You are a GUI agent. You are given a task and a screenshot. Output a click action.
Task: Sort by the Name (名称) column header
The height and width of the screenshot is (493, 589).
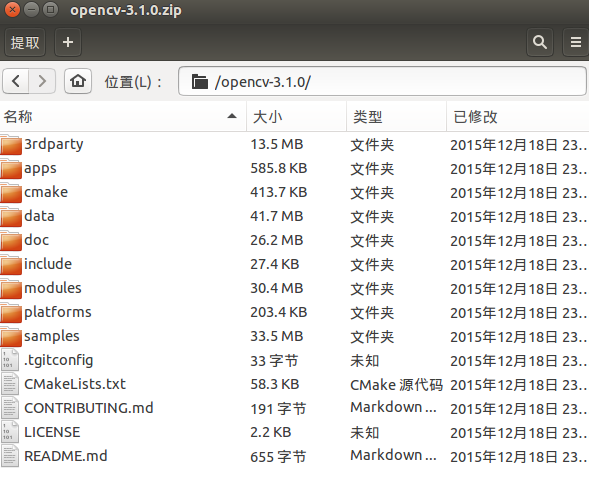123,116
